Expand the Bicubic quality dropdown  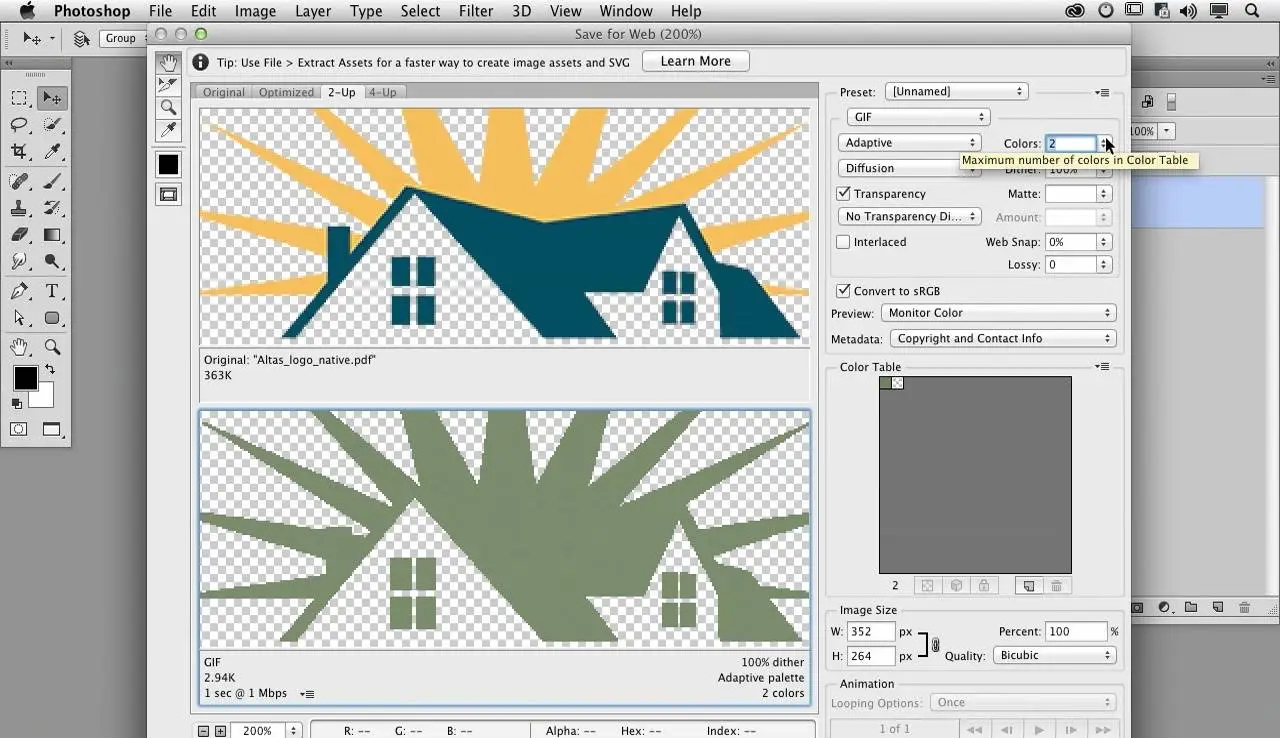pos(1054,655)
